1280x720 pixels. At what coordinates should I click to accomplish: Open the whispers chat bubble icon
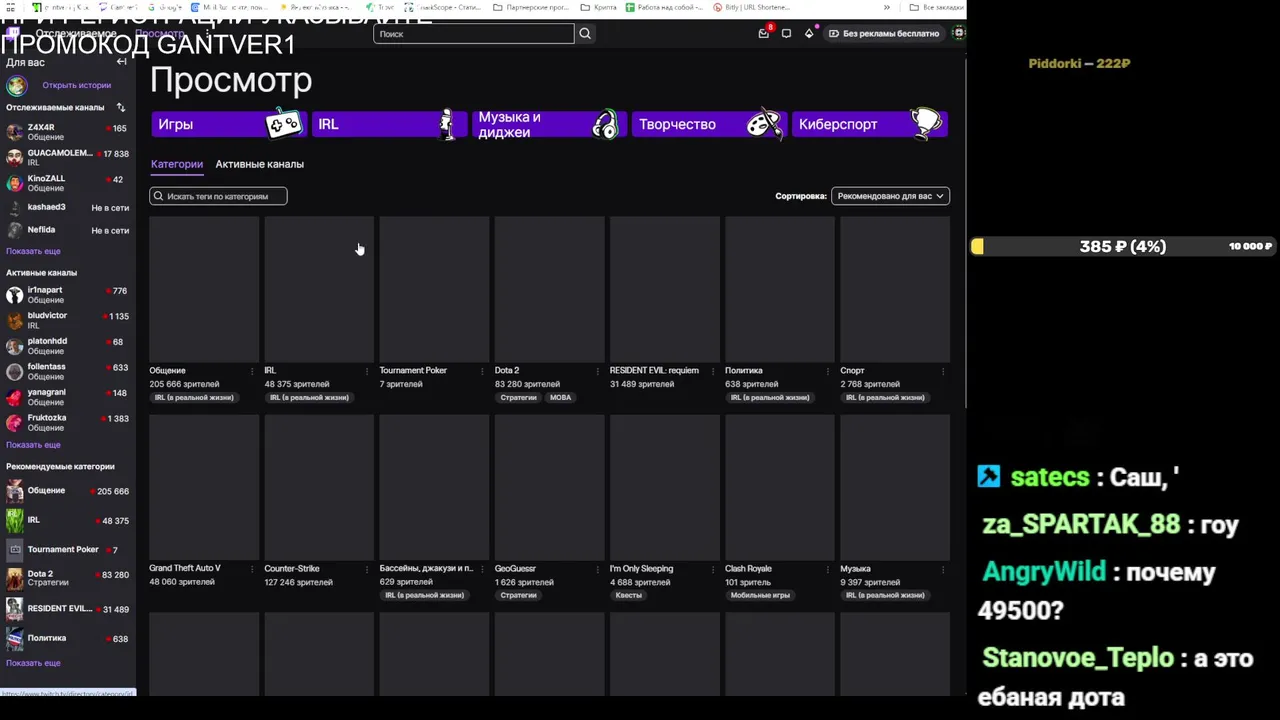[x=786, y=33]
